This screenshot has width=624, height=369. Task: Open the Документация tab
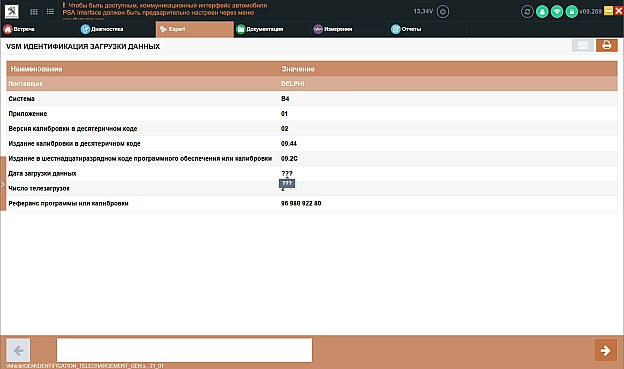pyautogui.click(x=260, y=29)
